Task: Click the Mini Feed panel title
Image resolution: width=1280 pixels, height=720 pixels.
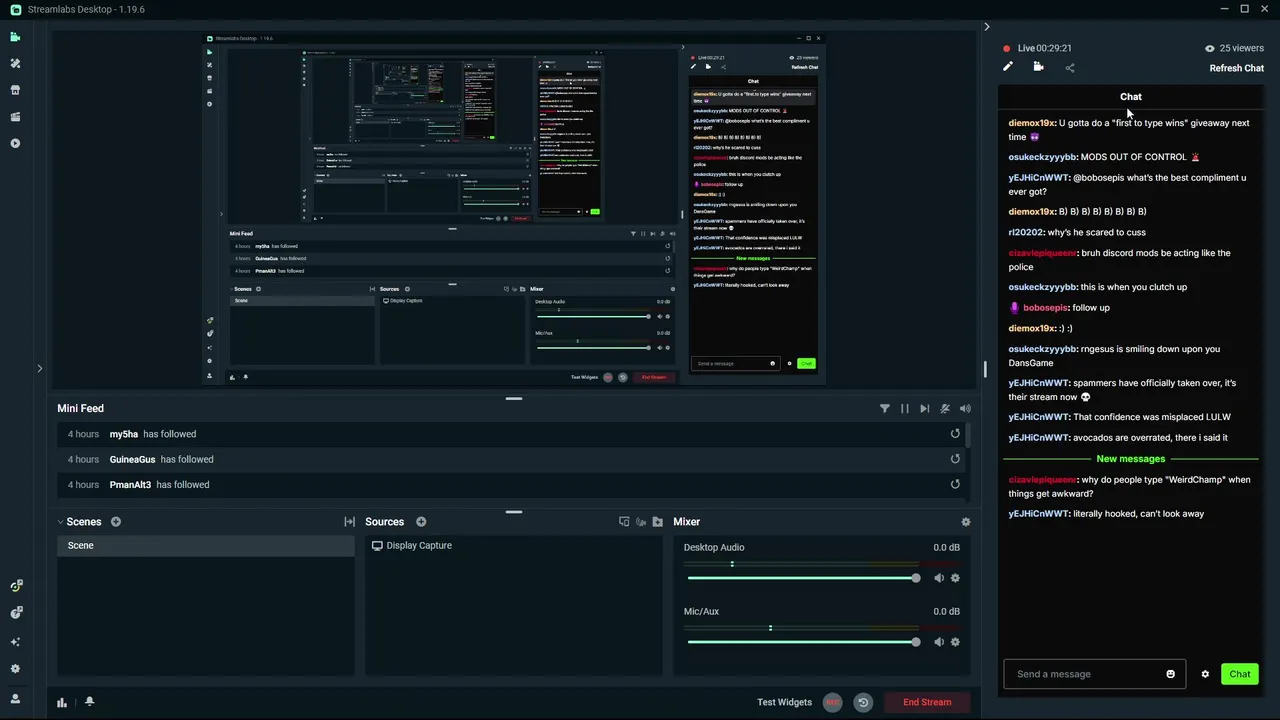Action: point(80,408)
